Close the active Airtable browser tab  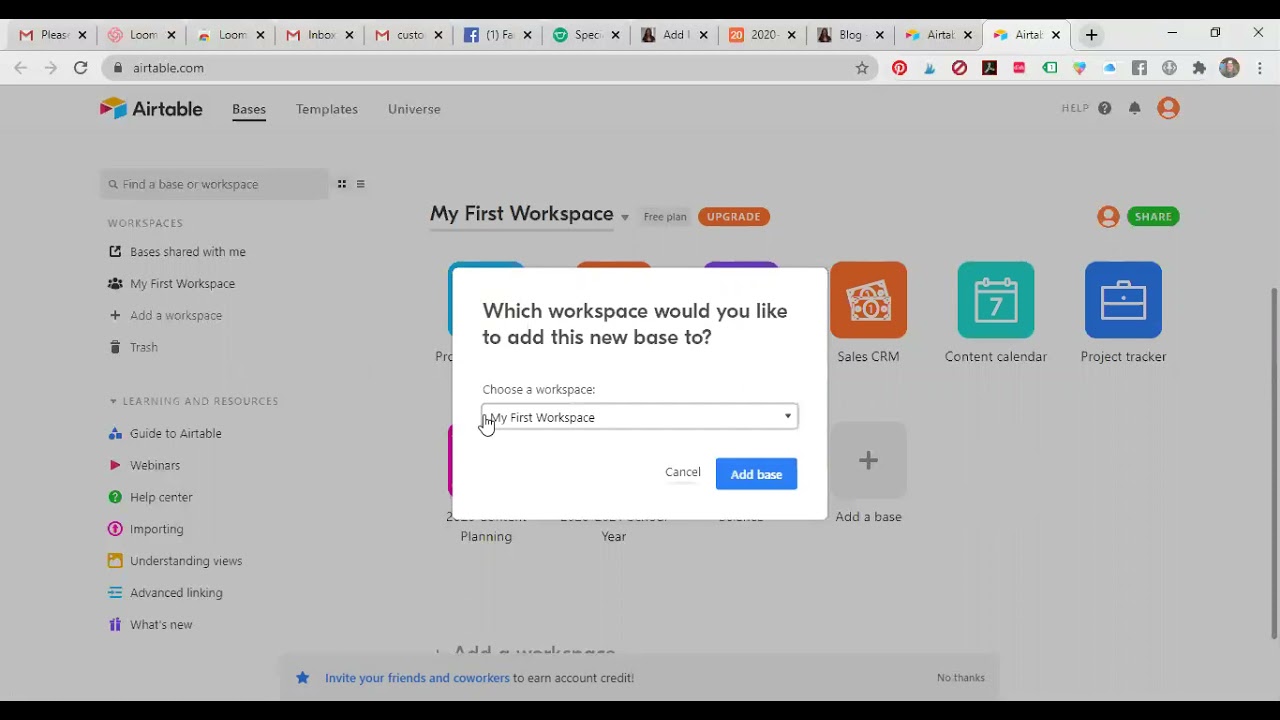[1055, 35]
